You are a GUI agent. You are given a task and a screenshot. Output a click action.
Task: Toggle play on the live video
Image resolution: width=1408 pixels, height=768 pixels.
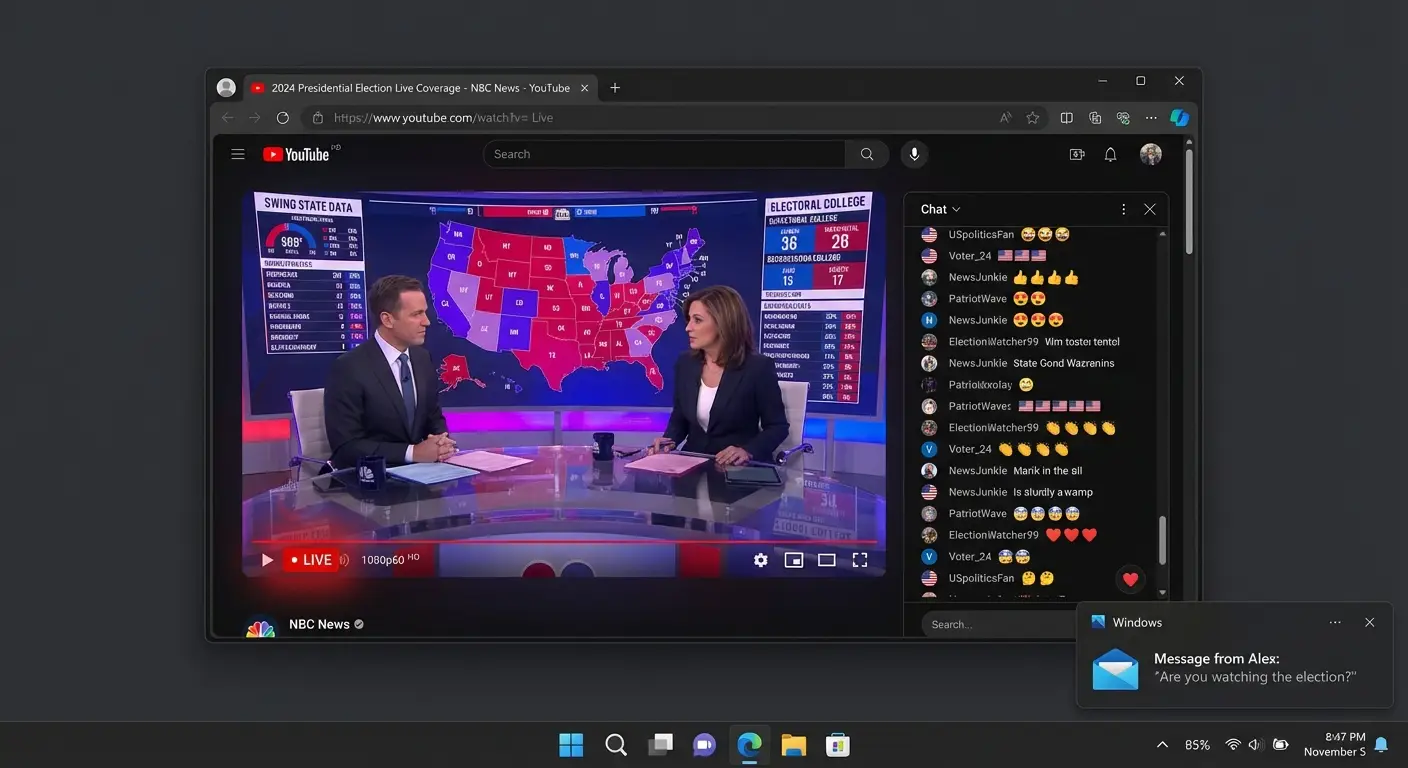(x=267, y=560)
